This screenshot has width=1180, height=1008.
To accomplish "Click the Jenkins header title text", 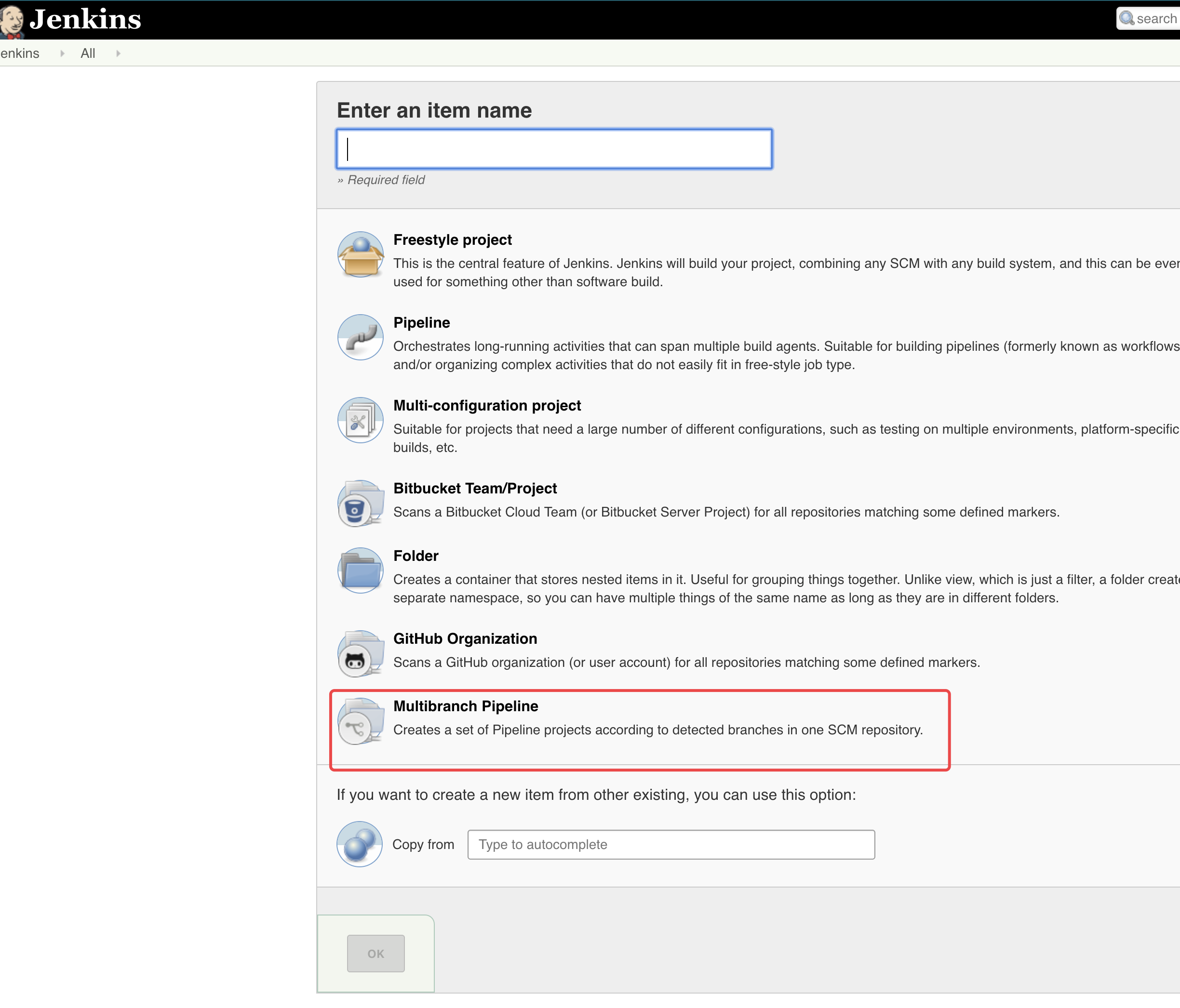I will pyautogui.click(x=85, y=19).
